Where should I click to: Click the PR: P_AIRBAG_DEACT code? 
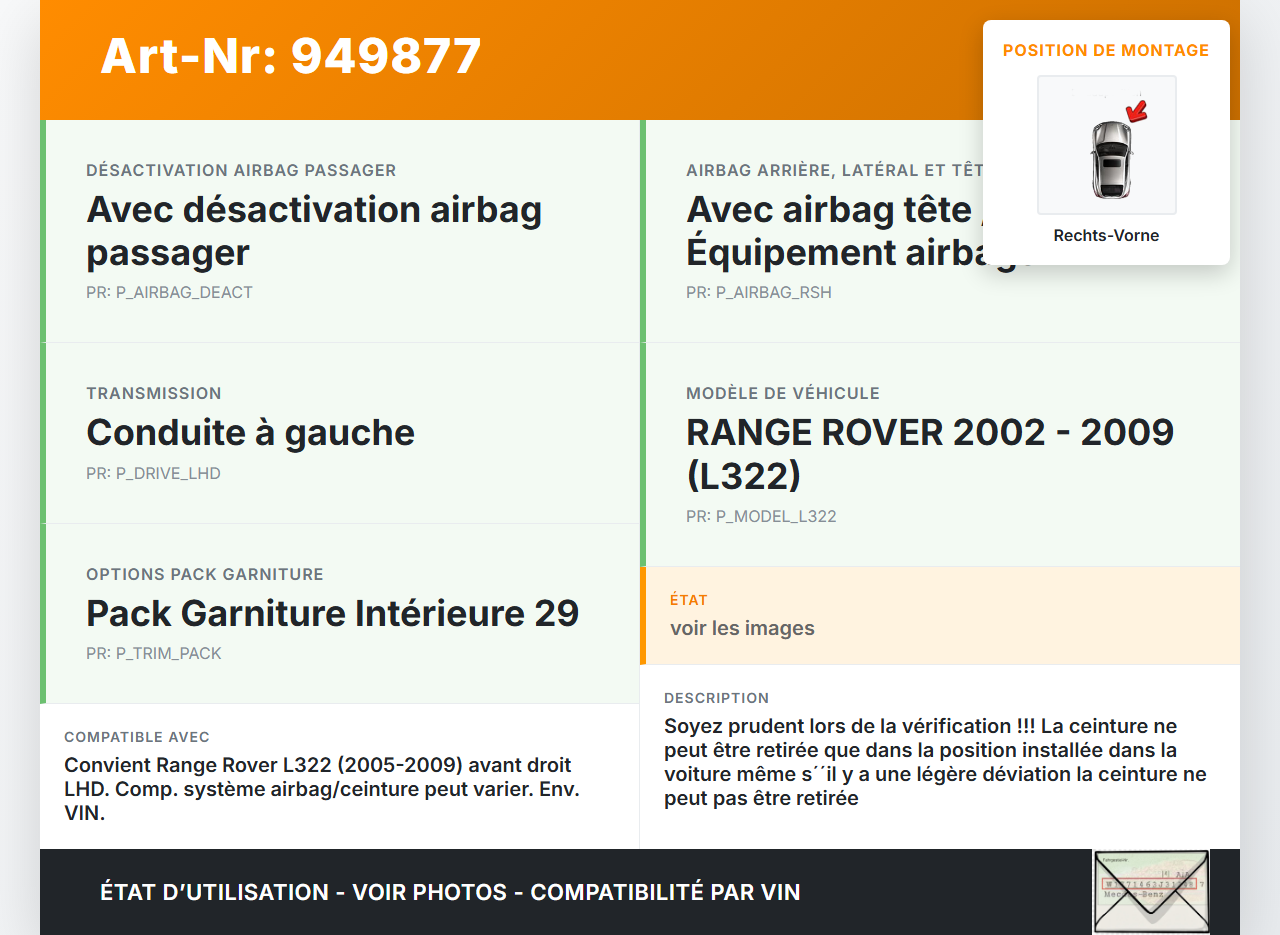pos(170,292)
